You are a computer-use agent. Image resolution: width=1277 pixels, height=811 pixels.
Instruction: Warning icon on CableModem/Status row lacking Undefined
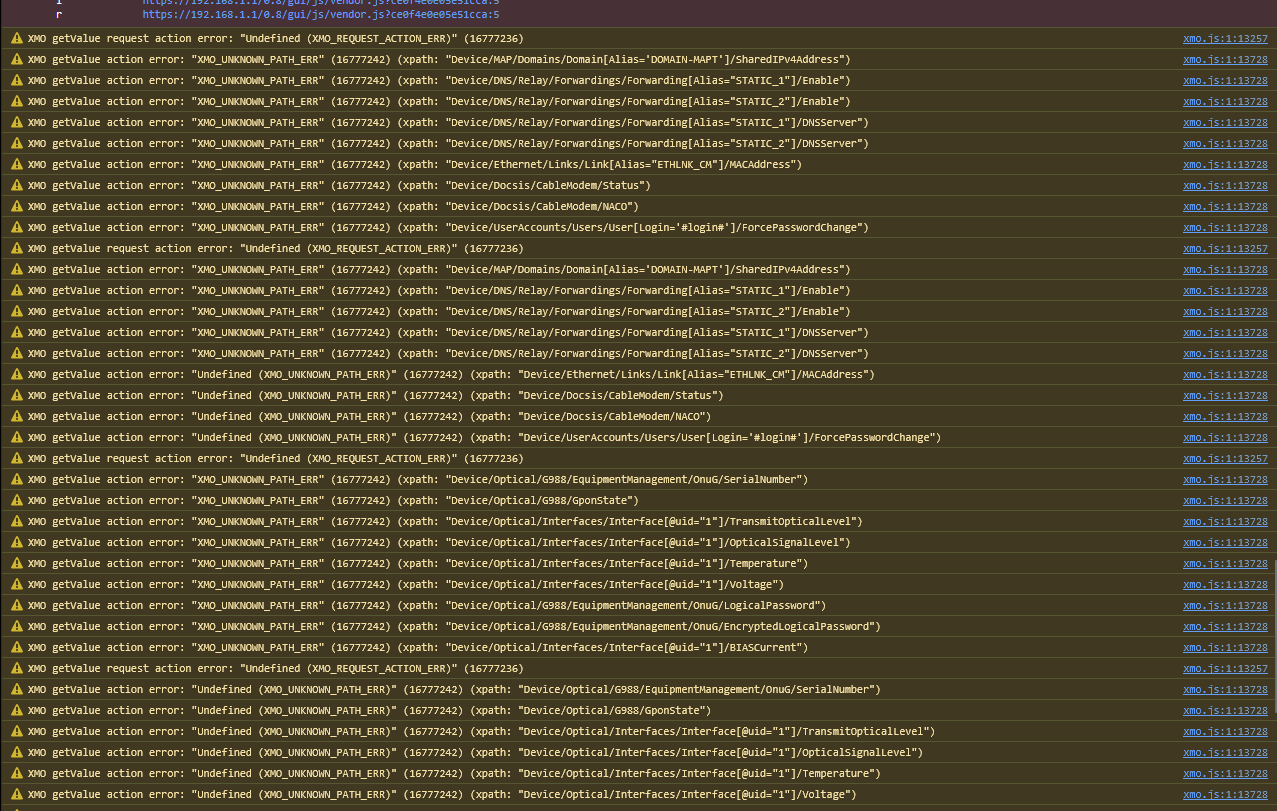pos(16,185)
